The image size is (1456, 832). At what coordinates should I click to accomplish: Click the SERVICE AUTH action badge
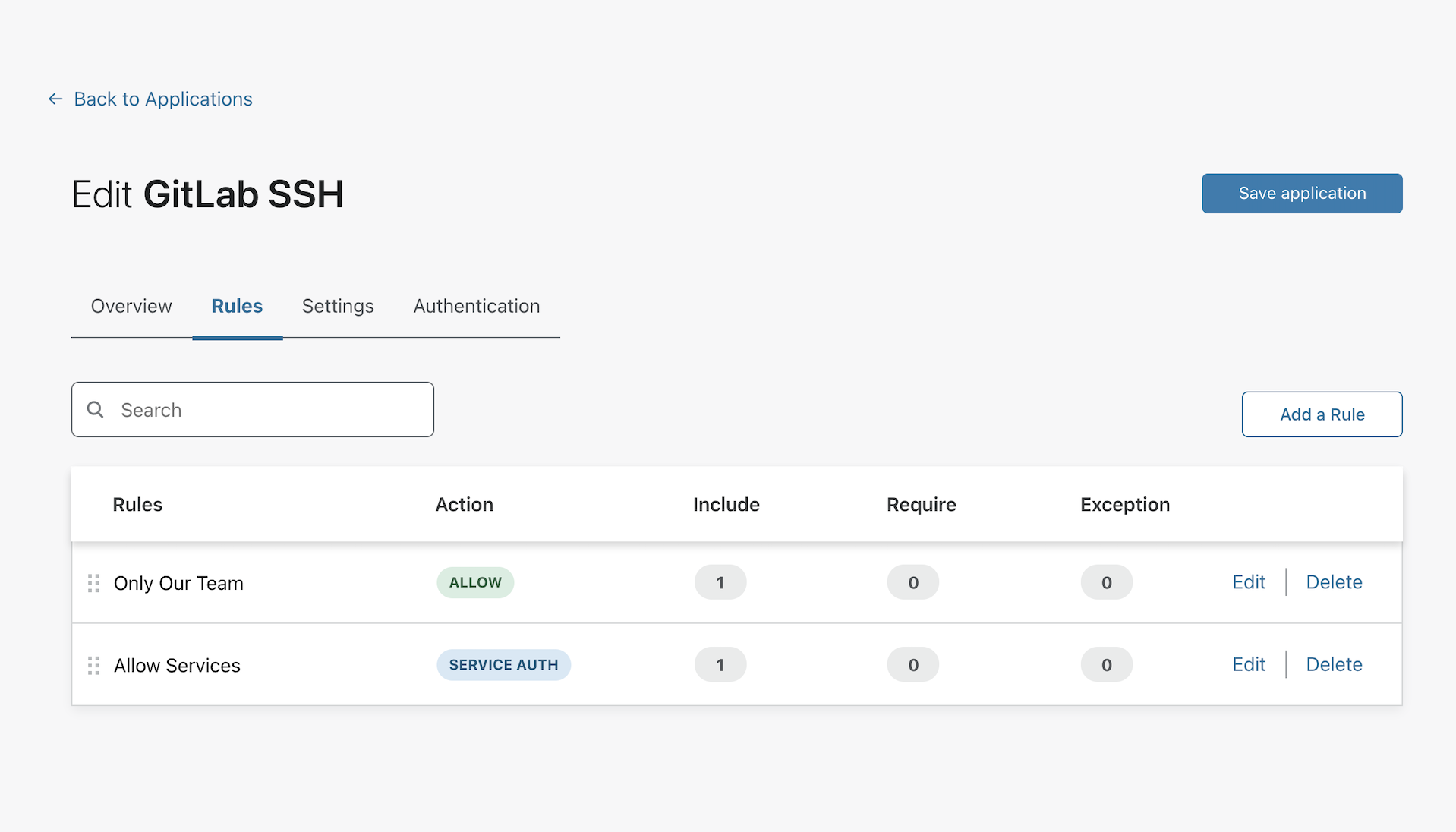(x=503, y=665)
